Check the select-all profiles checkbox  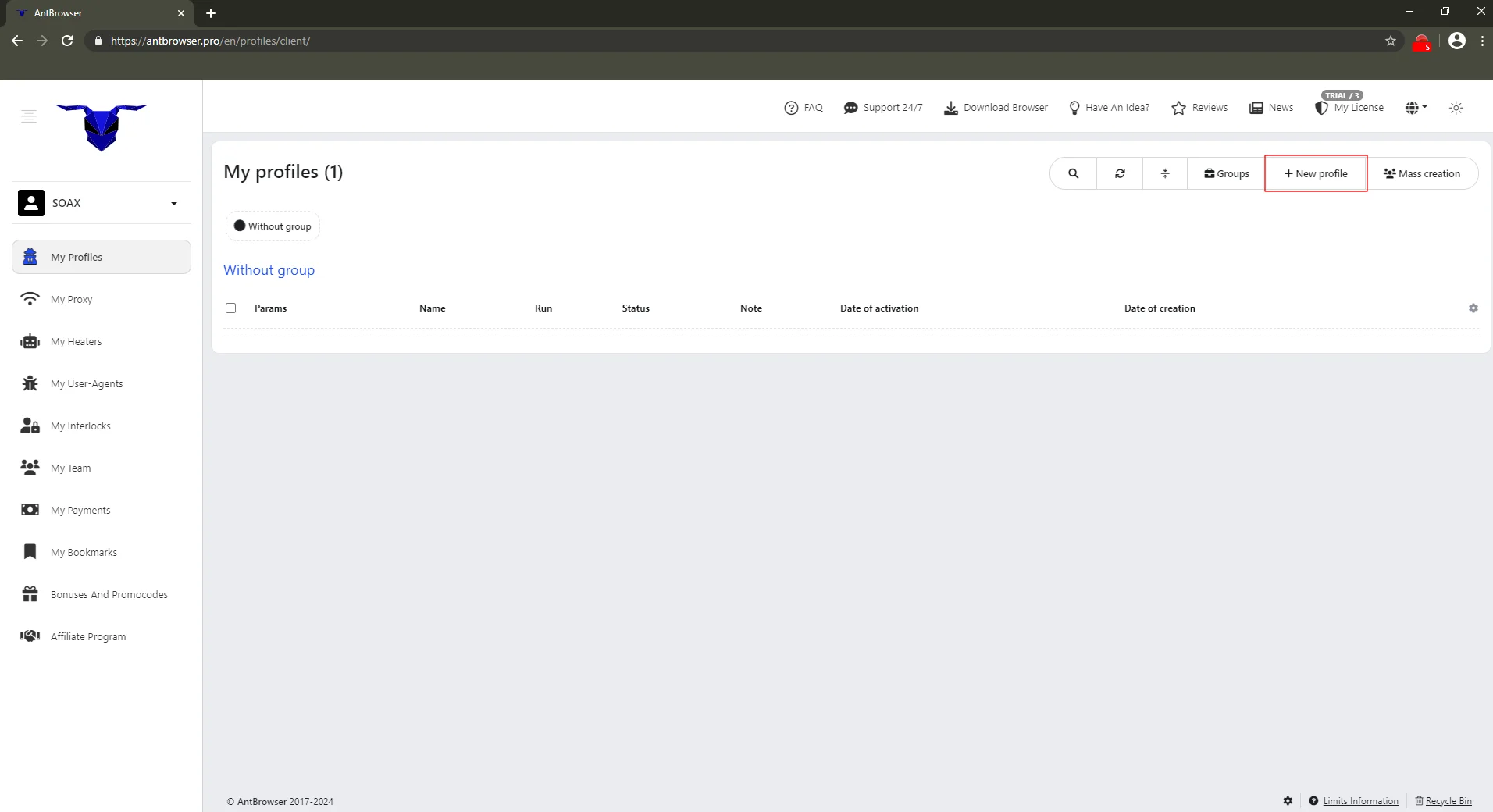tap(230, 308)
